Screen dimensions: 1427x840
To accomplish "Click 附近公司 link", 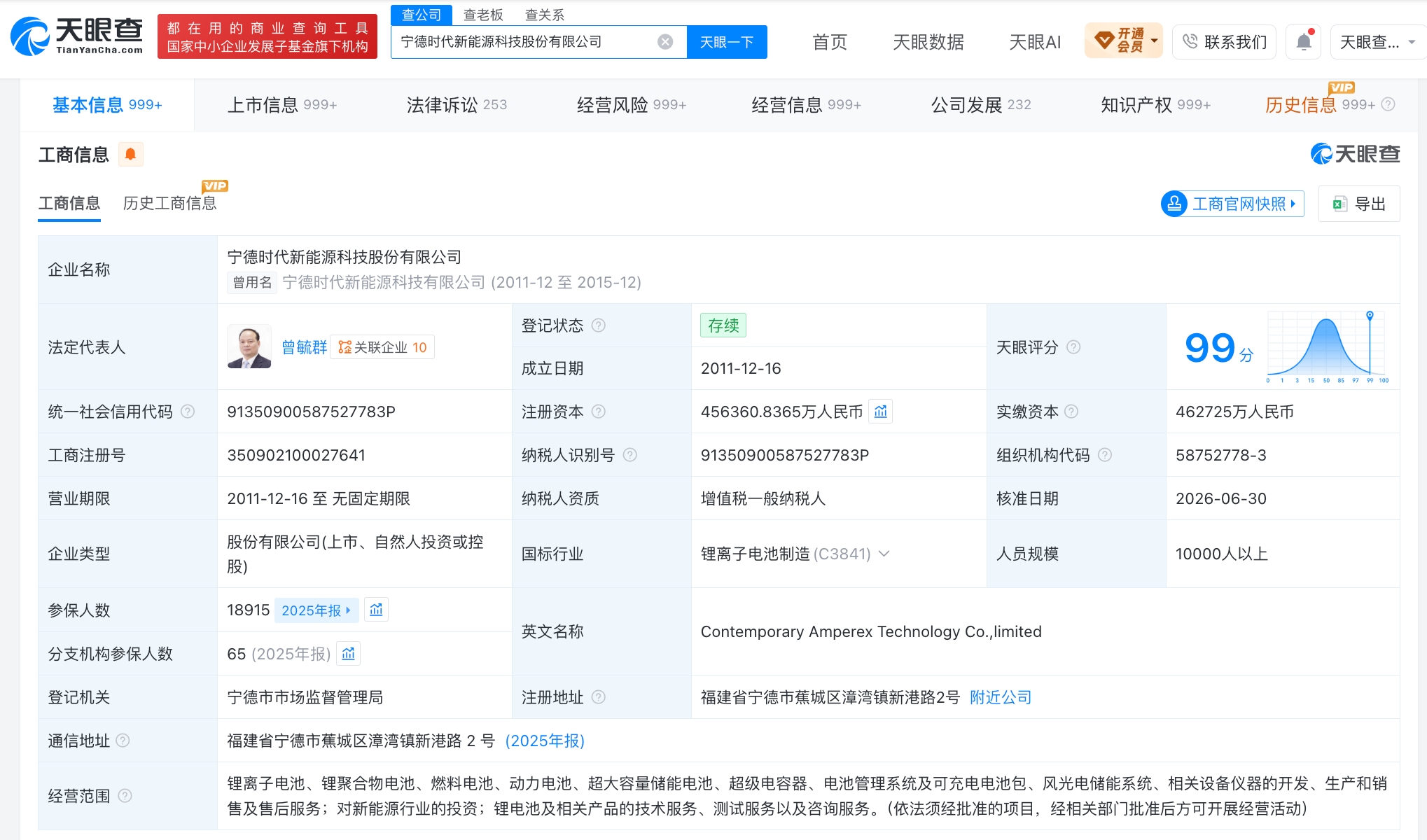I will [x=1001, y=697].
